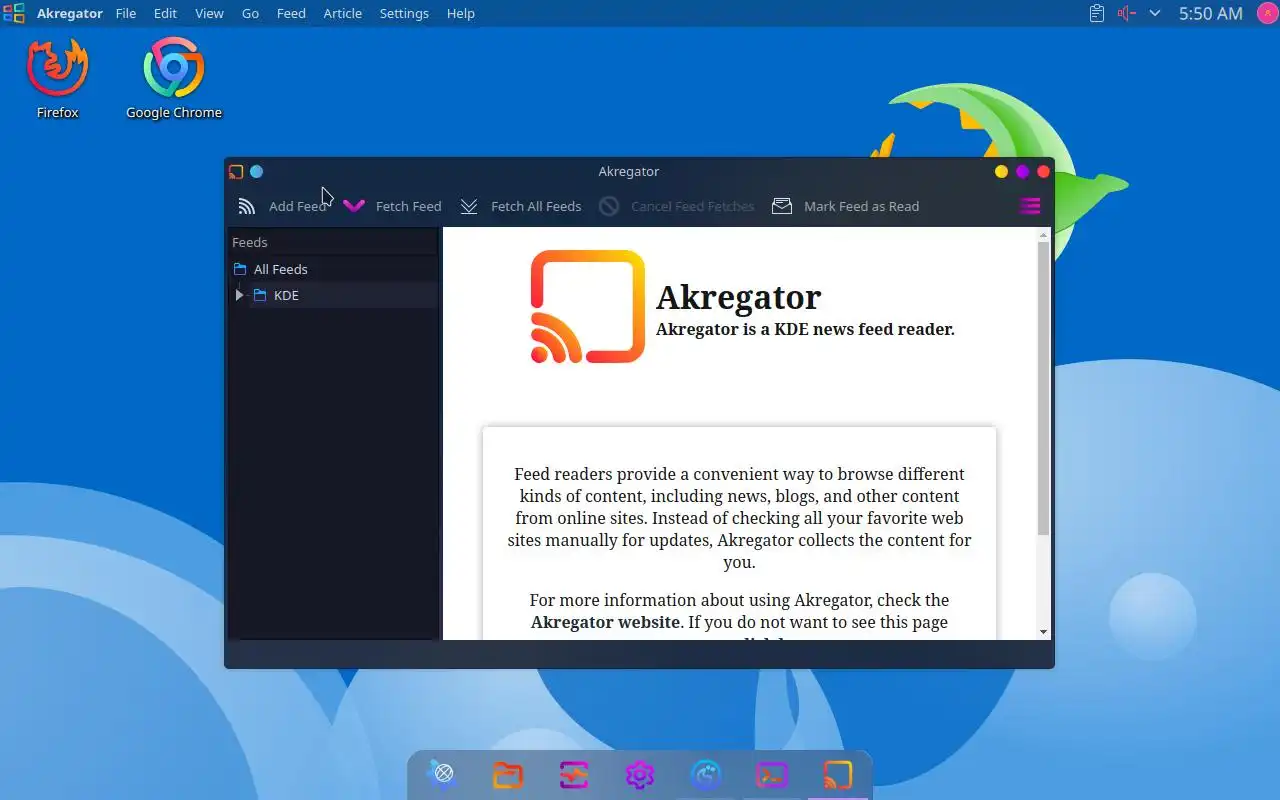The height and width of the screenshot is (800, 1280).
Task: Click the Akregator window icon in title bar
Action: click(x=236, y=172)
